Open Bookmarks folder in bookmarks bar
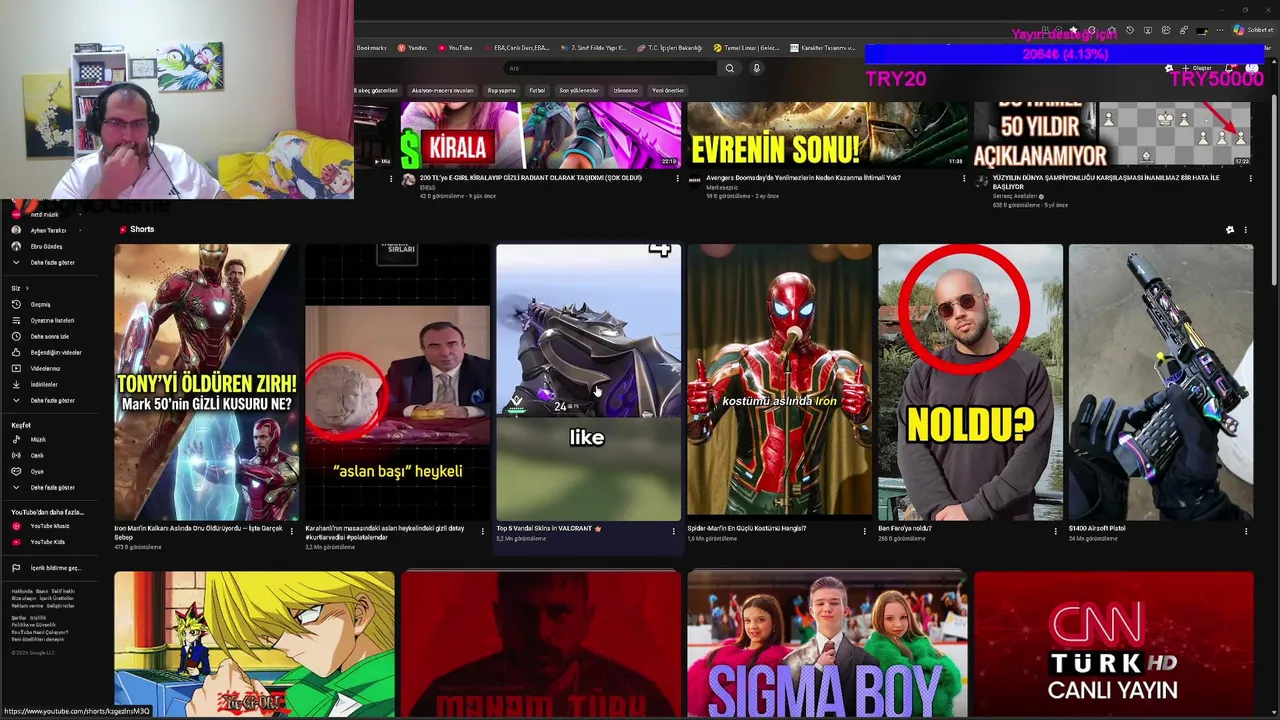Viewport: 1280px width, 720px height. pyautogui.click(x=371, y=48)
